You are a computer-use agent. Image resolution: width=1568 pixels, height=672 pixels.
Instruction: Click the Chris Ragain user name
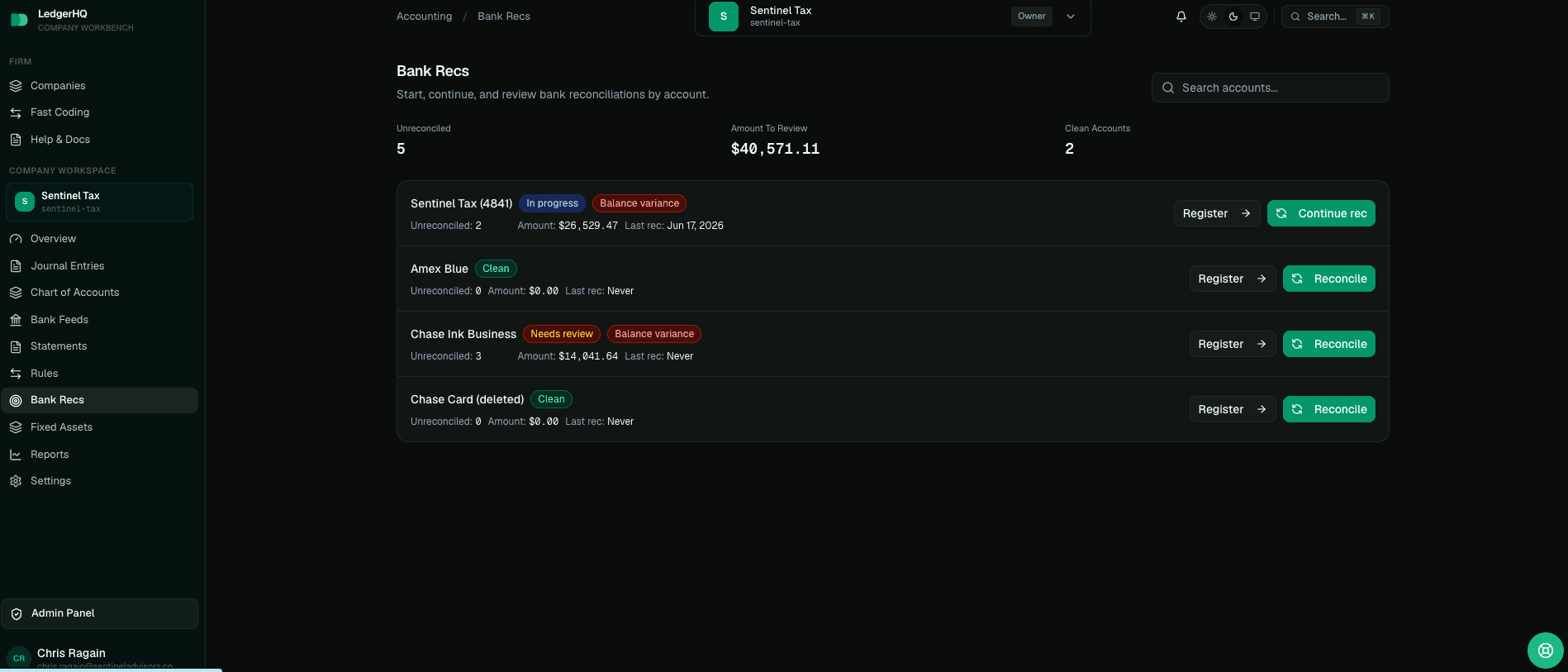click(71, 653)
